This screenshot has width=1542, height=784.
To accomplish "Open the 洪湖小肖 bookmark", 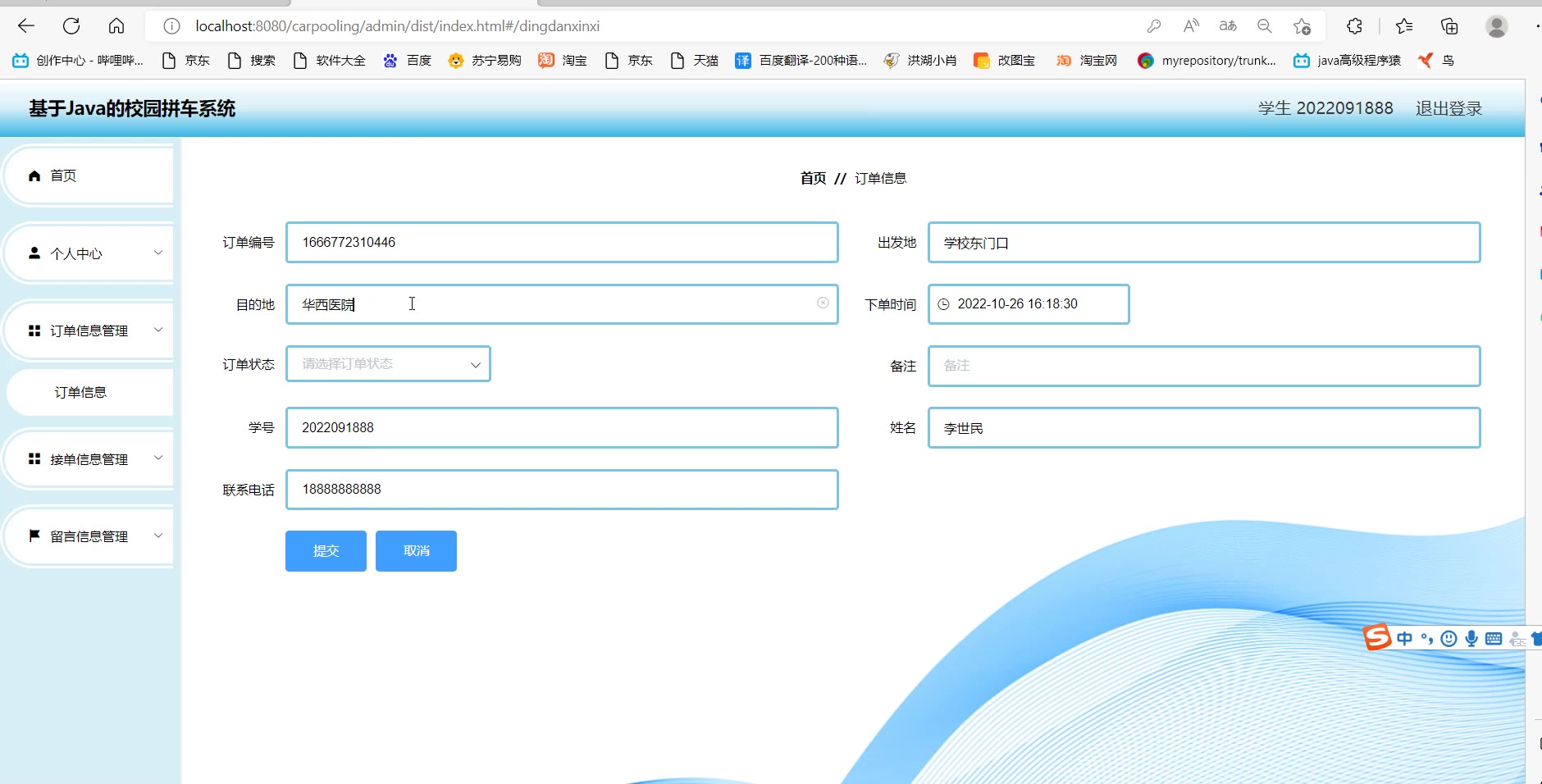I will pos(920,61).
